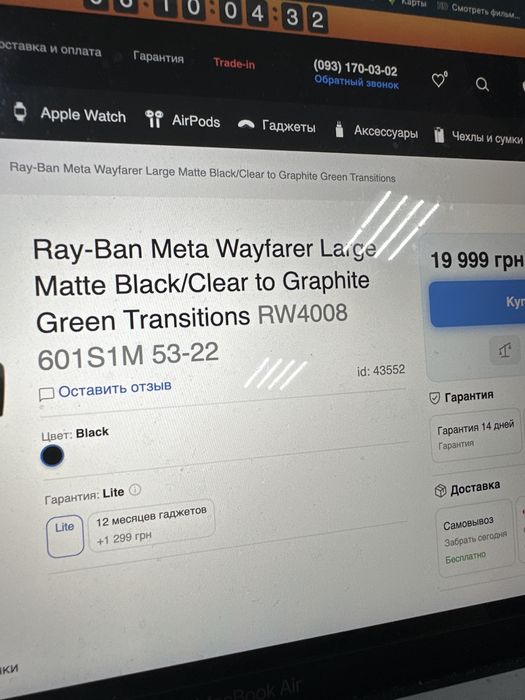Screen dimensions: 525x700
Task: Click the Гарантия link in top bar
Action: tap(158, 58)
